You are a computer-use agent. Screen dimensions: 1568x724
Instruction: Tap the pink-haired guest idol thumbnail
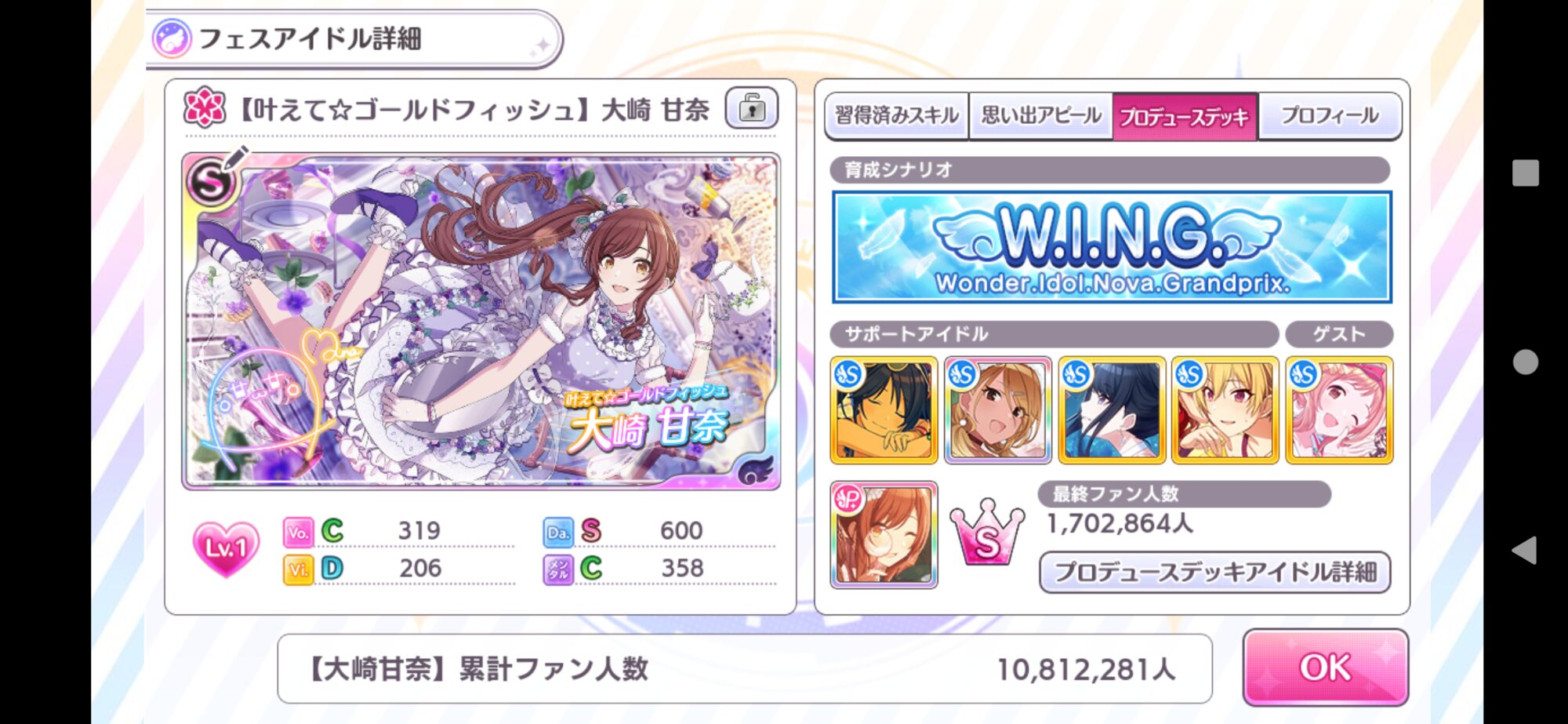point(1340,409)
